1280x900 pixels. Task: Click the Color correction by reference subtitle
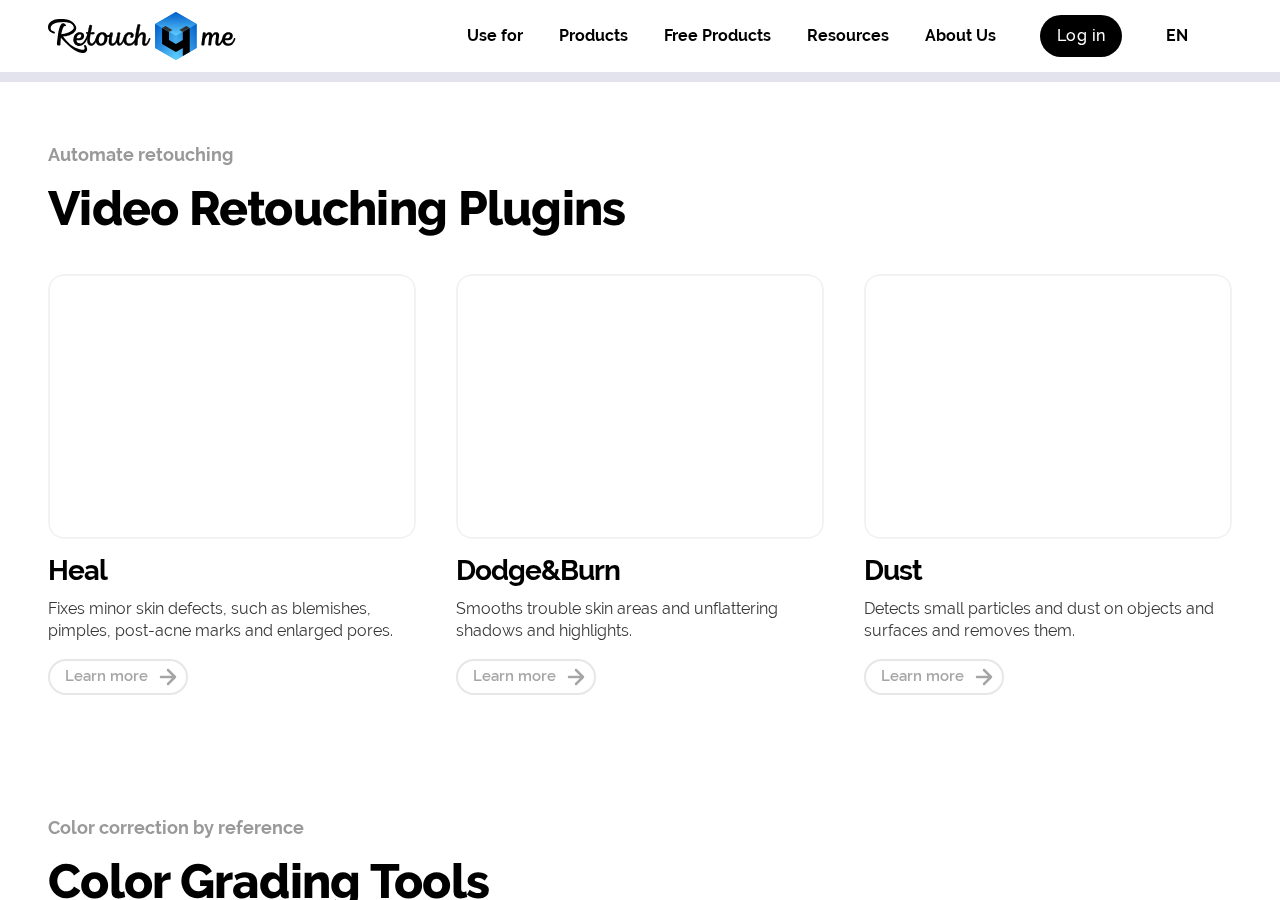click(x=176, y=828)
